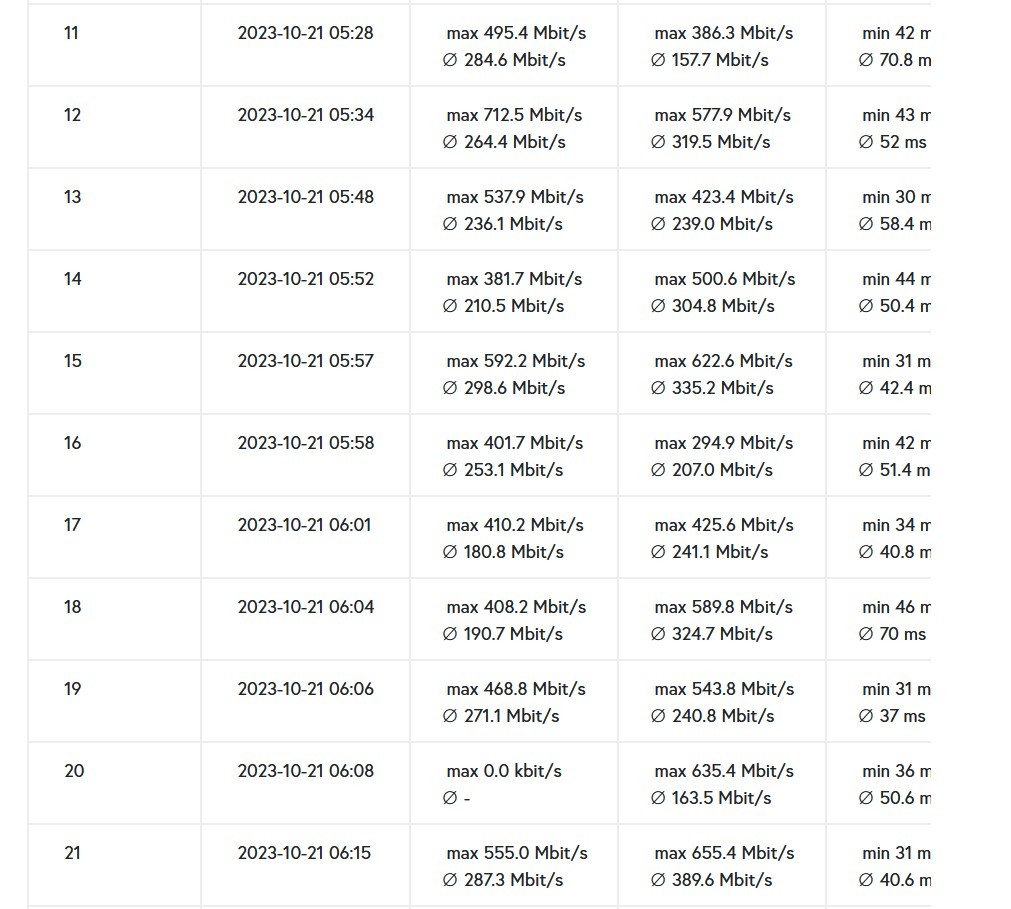
Task: Select the ∅ 239.0 Mbit/s average value
Action: click(711, 224)
